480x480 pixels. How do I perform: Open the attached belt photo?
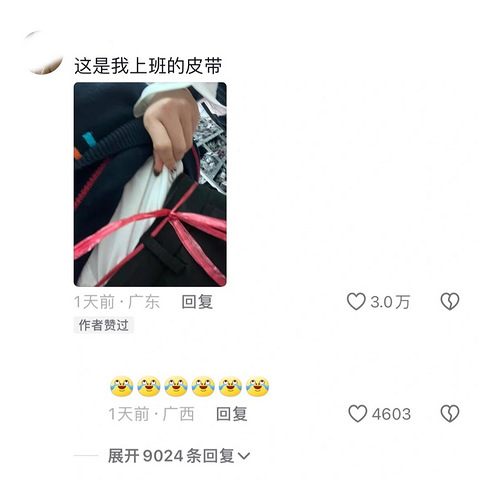pyautogui.click(x=150, y=184)
